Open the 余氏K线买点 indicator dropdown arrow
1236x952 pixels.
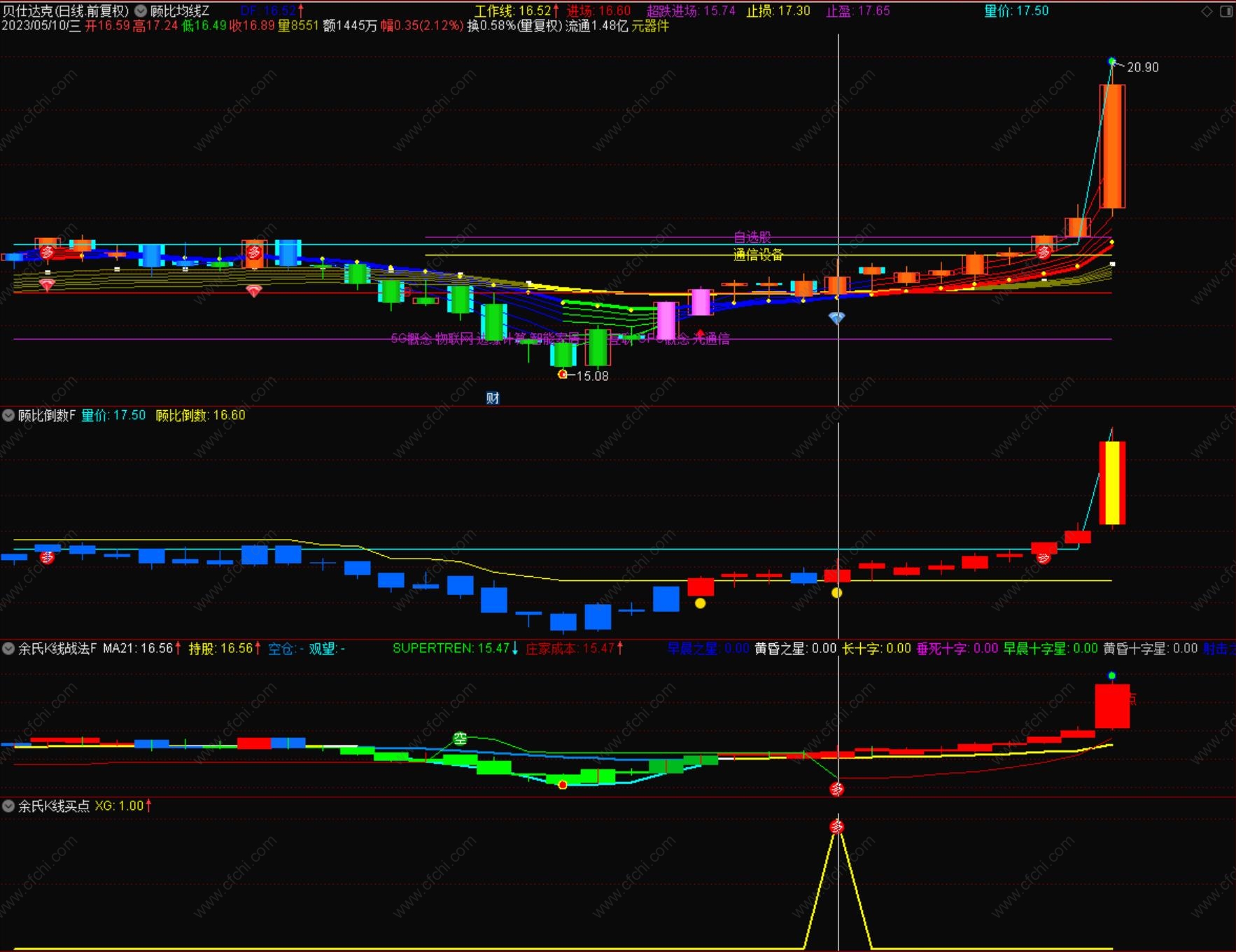pos(8,806)
